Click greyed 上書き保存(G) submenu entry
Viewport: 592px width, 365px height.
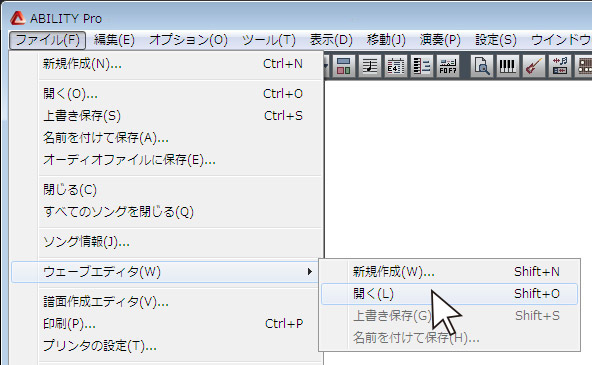coord(449,316)
